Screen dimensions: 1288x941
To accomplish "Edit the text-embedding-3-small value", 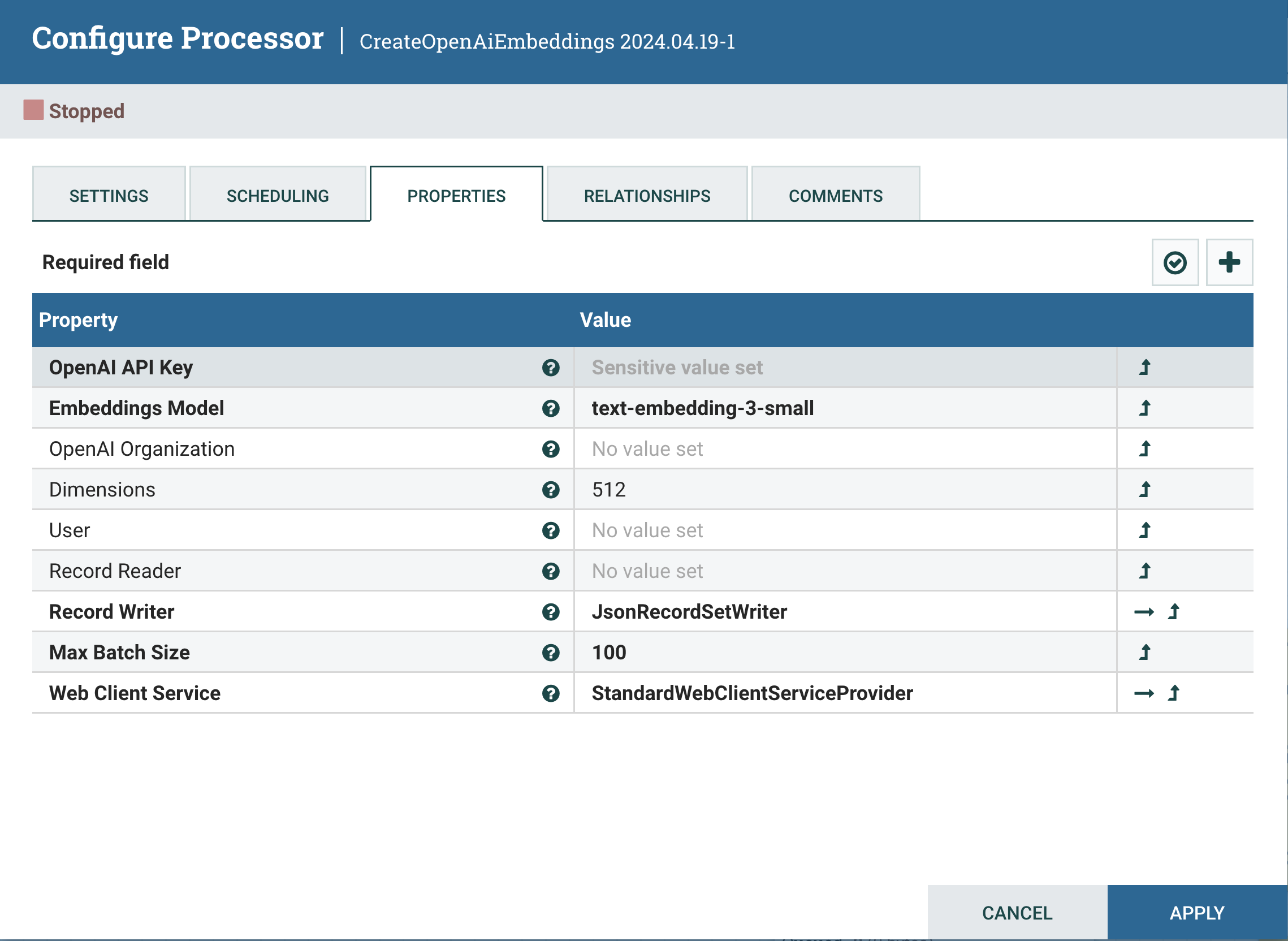I will [x=845, y=408].
